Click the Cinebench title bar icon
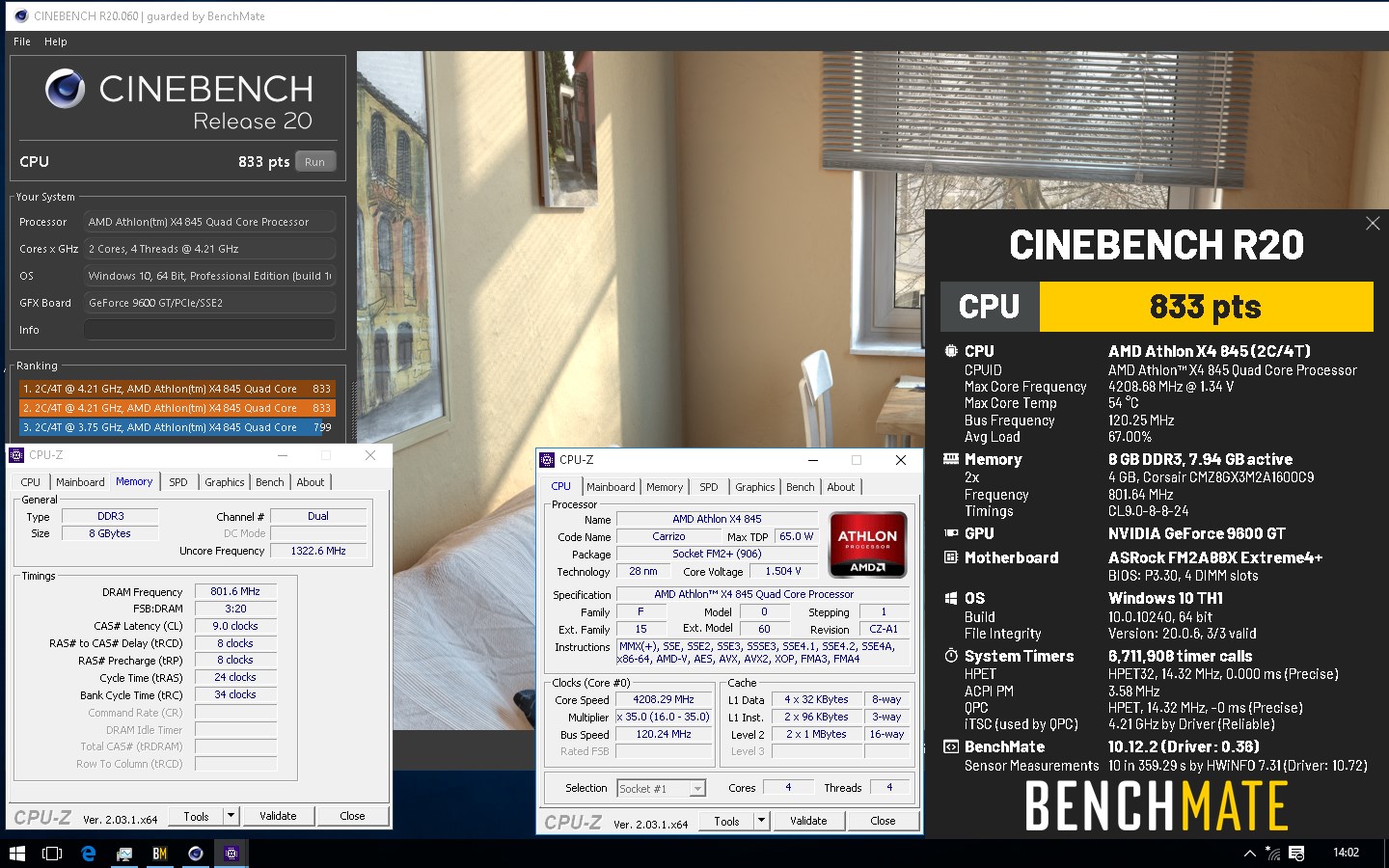The width and height of the screenshot is (1389, 868). 21,15
